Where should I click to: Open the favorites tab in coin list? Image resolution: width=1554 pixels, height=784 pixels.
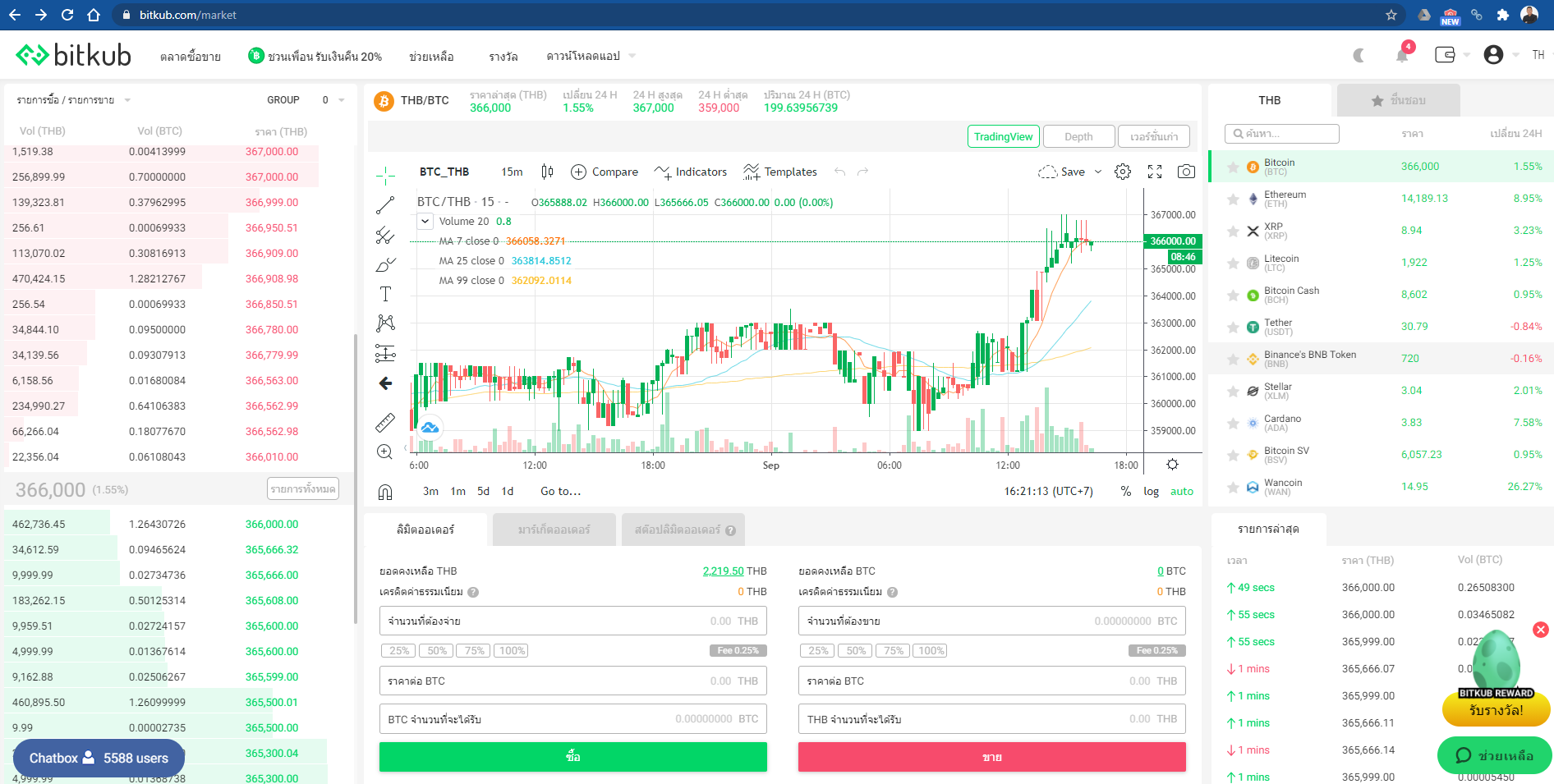pyautogui.click(x=1398, y=100)
